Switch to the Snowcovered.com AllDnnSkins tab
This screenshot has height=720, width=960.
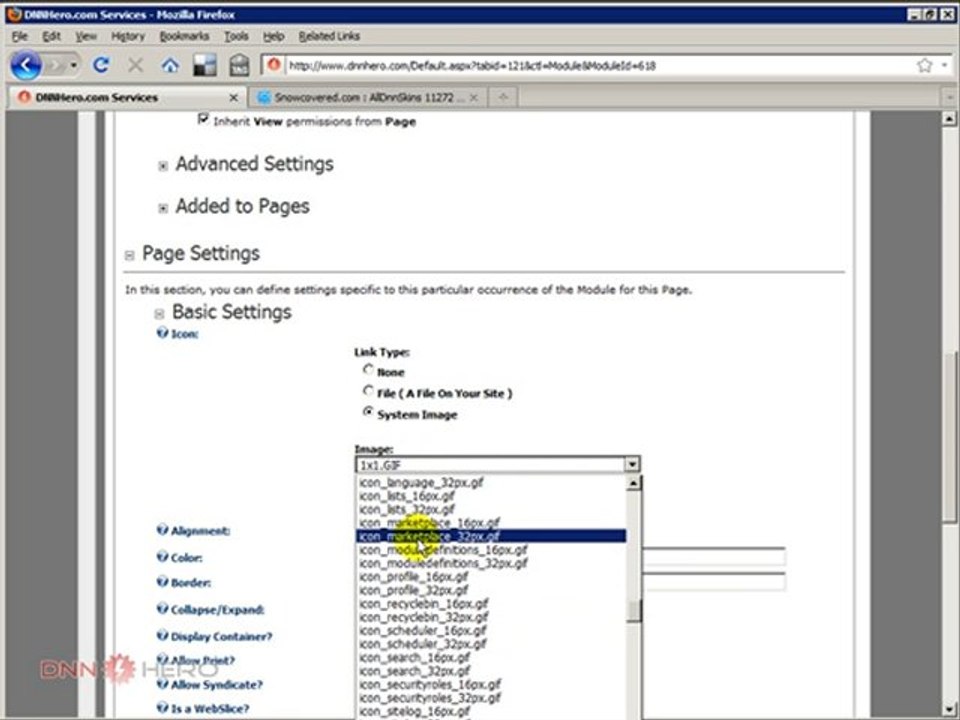pyautogui.click(x=369, y=97)
